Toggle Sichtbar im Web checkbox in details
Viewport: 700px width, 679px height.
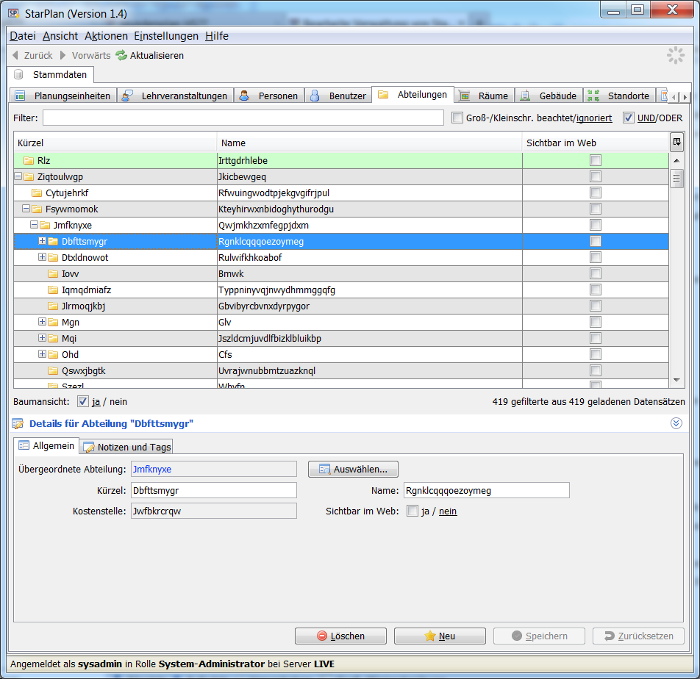coord(412,511)
